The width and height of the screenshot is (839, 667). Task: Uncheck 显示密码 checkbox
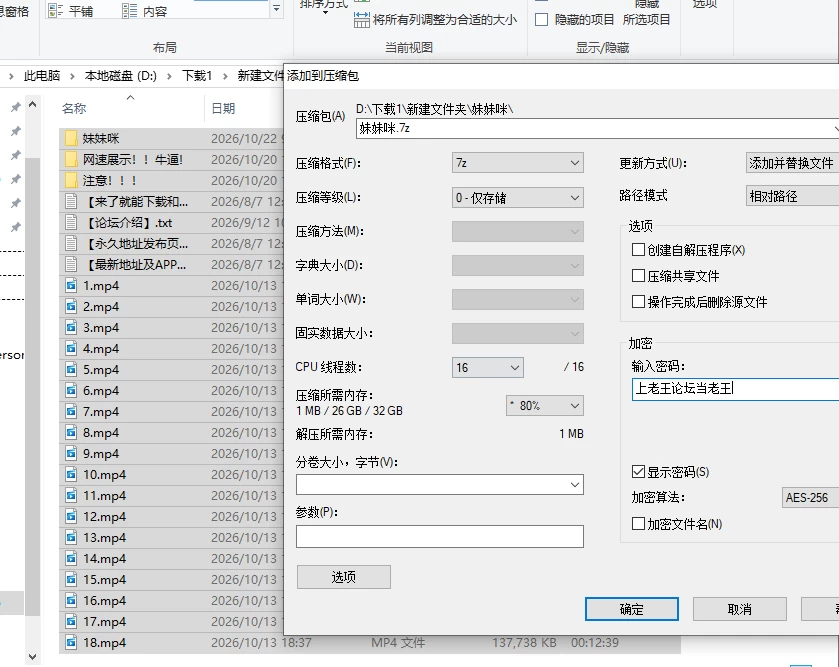[x=638, y=471]
